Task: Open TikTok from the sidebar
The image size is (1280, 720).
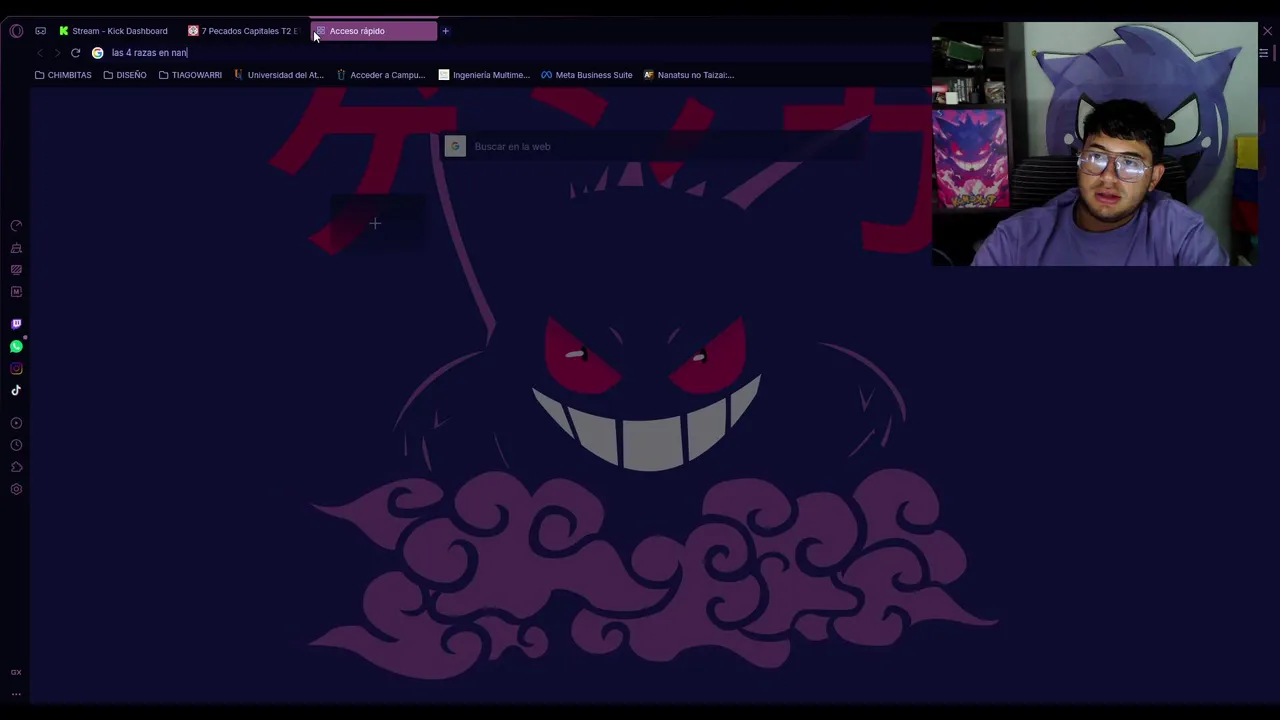Action: click(x=16, y=390)
